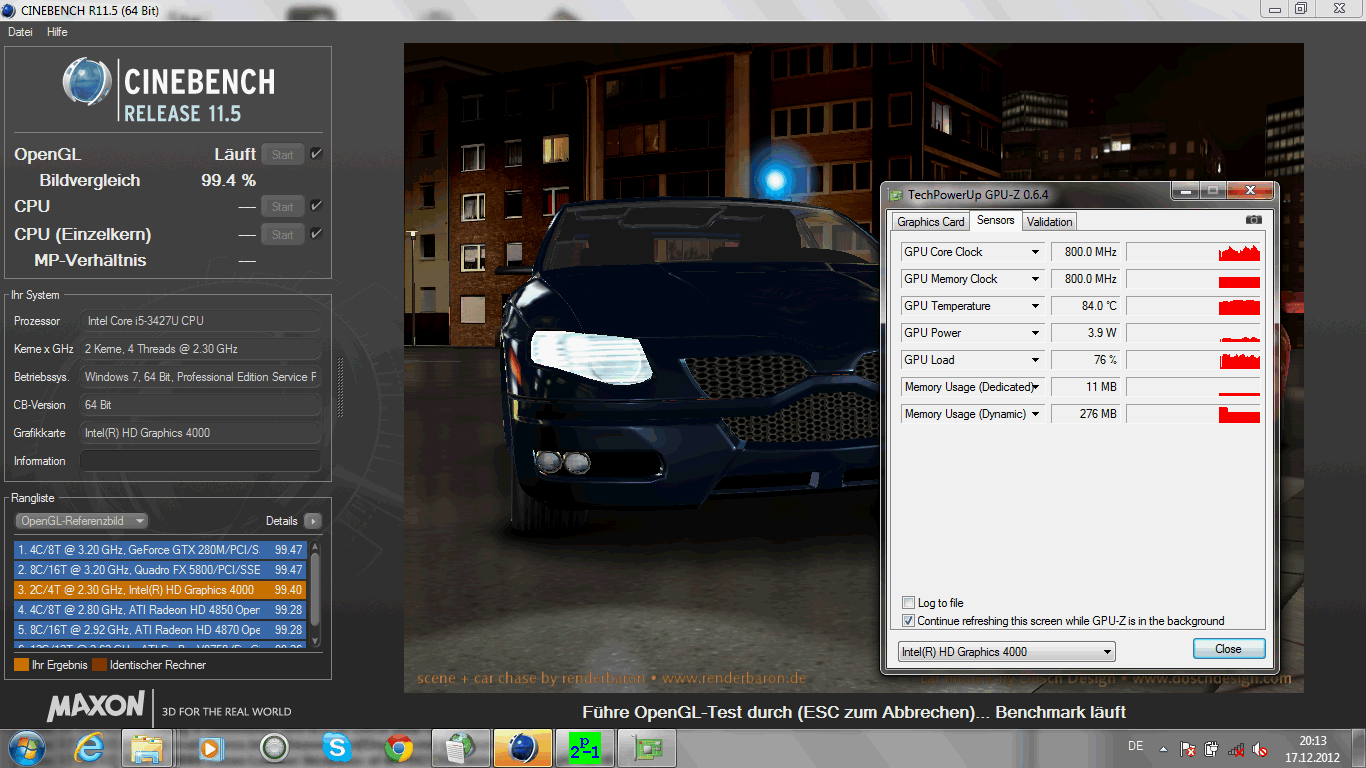Open Action Center flag tray icon
The image size is (1366, 768).
coord(1188,748)
